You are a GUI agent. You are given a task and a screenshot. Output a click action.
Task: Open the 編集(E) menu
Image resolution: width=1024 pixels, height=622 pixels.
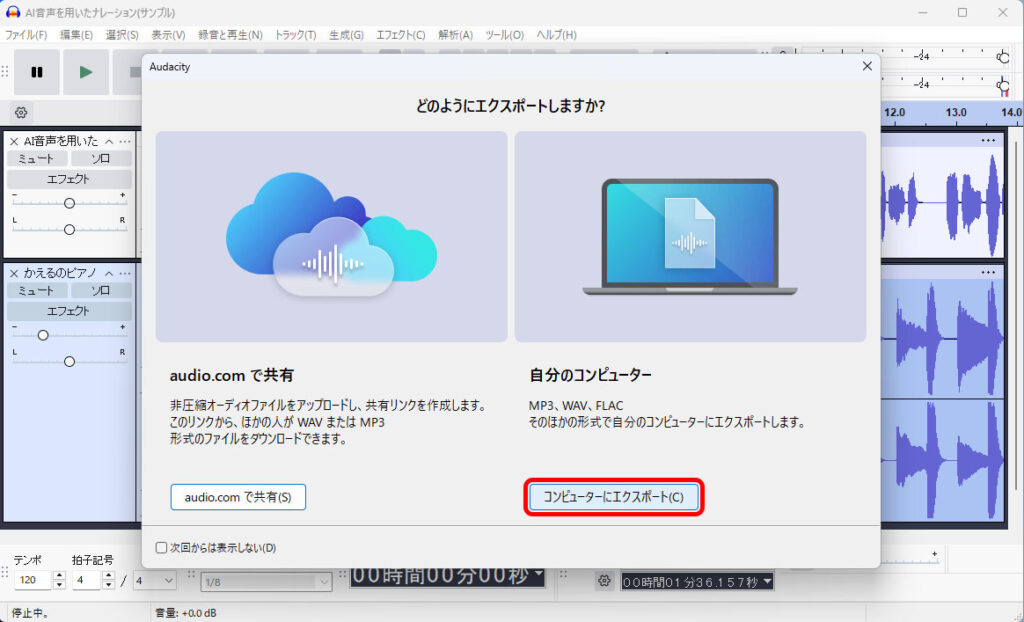(x=76, y=35)
